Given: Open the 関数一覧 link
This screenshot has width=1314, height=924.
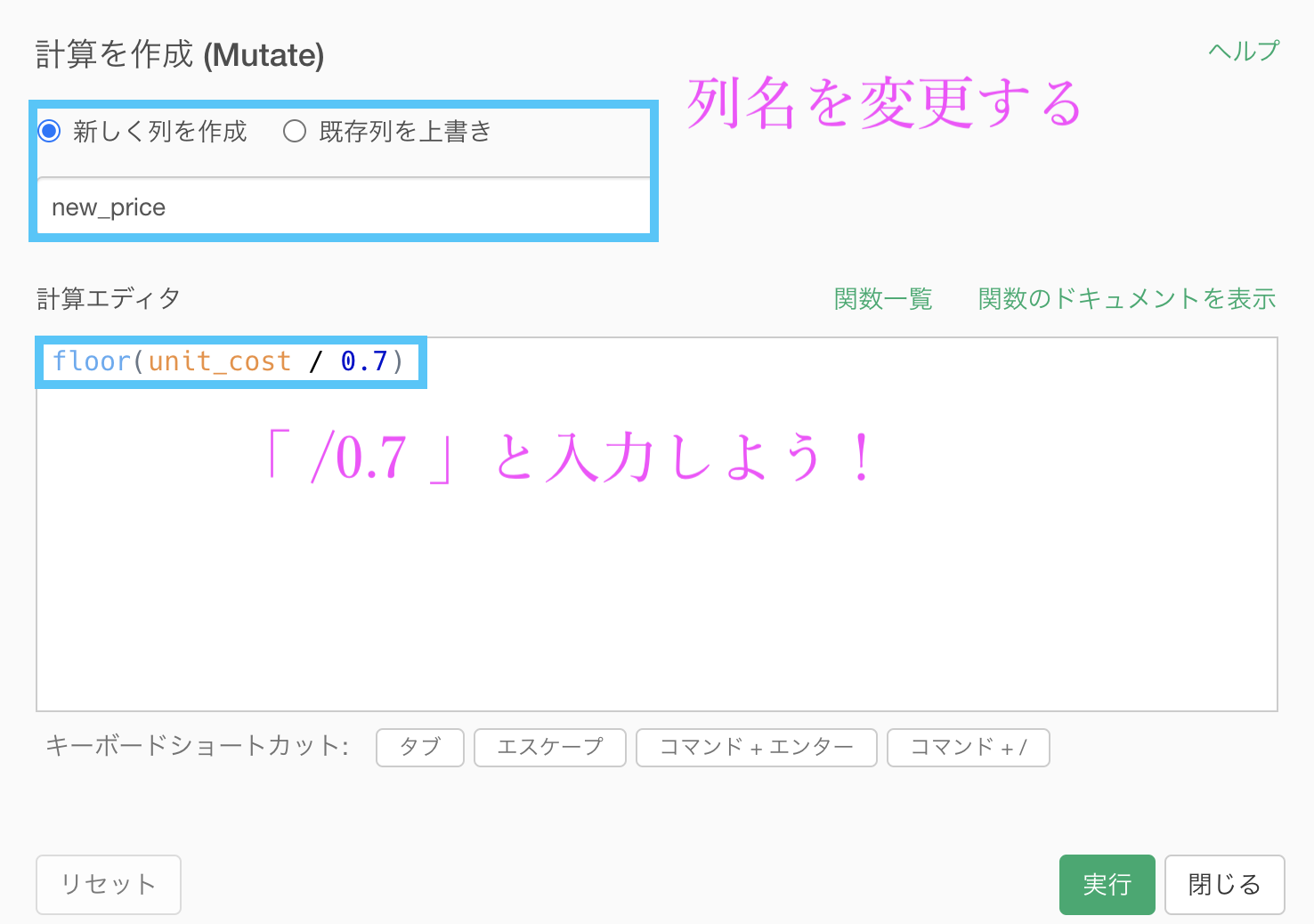Looking at the screenshot, I should point(883,299).
